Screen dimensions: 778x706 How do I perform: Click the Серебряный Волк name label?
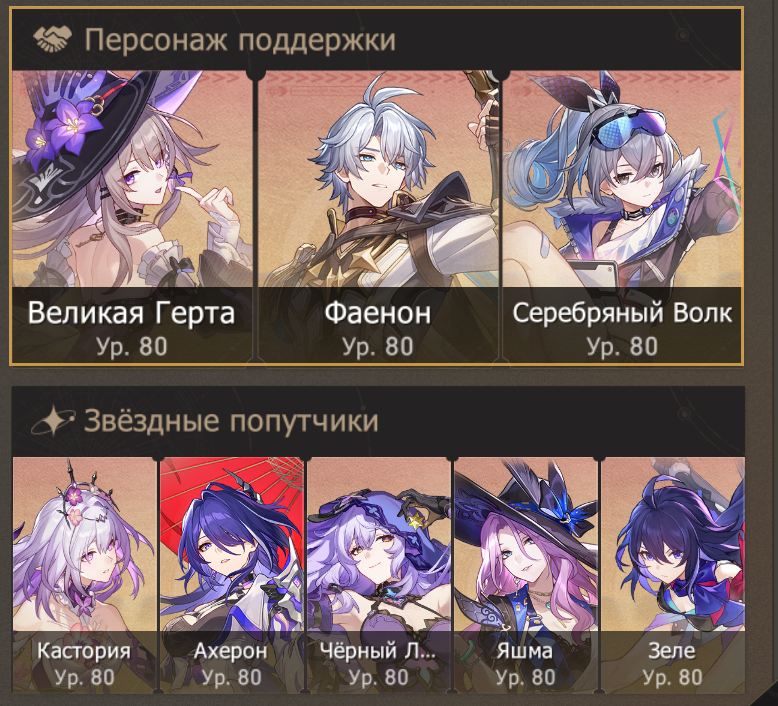[622, 313]
